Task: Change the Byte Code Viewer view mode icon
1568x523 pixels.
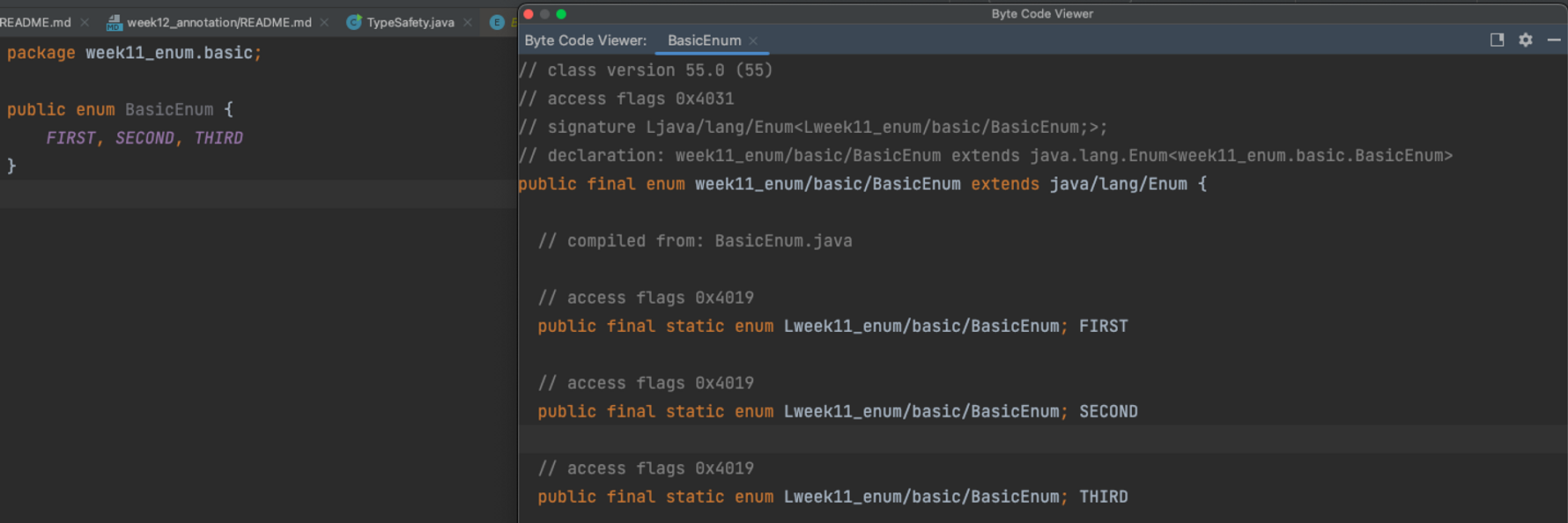Action: click(x=1497, y=40)
